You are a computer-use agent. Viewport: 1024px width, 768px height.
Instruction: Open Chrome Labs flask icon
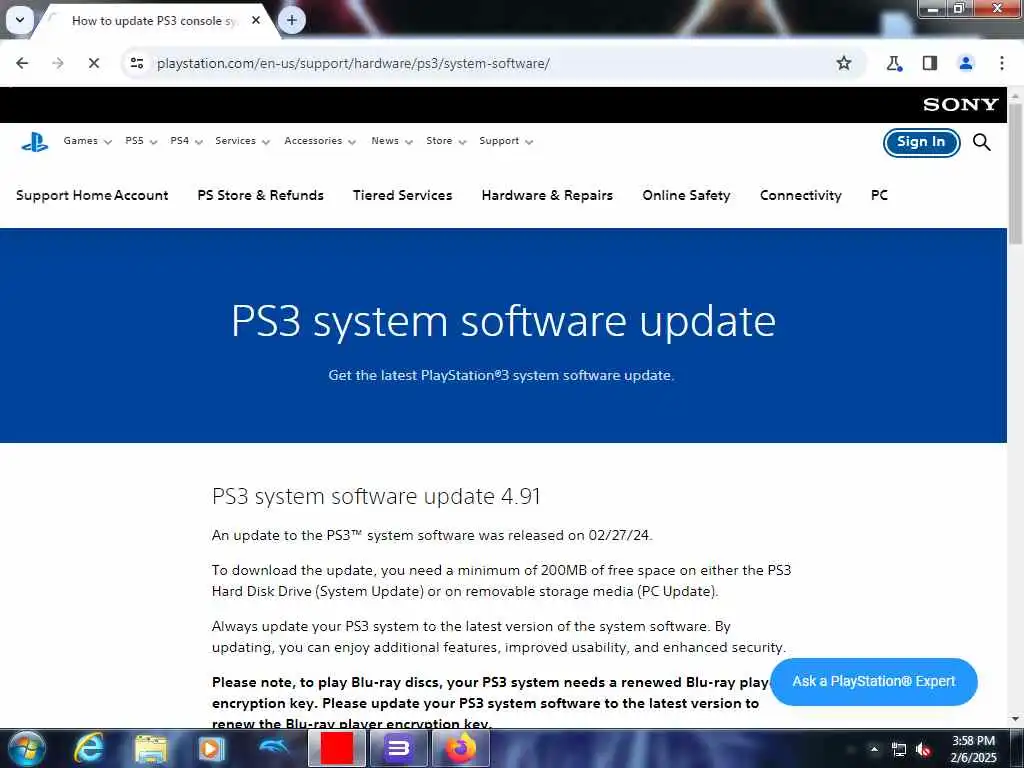tap(894, 63)
